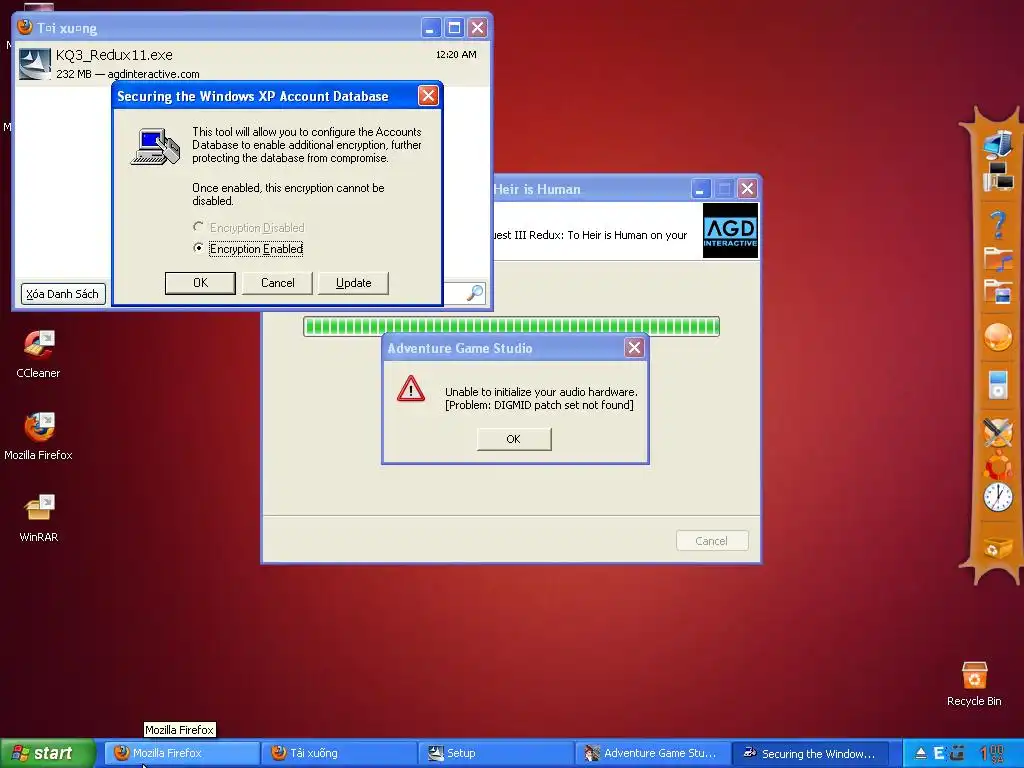Click the system tray clock

(x=993, y=754)
